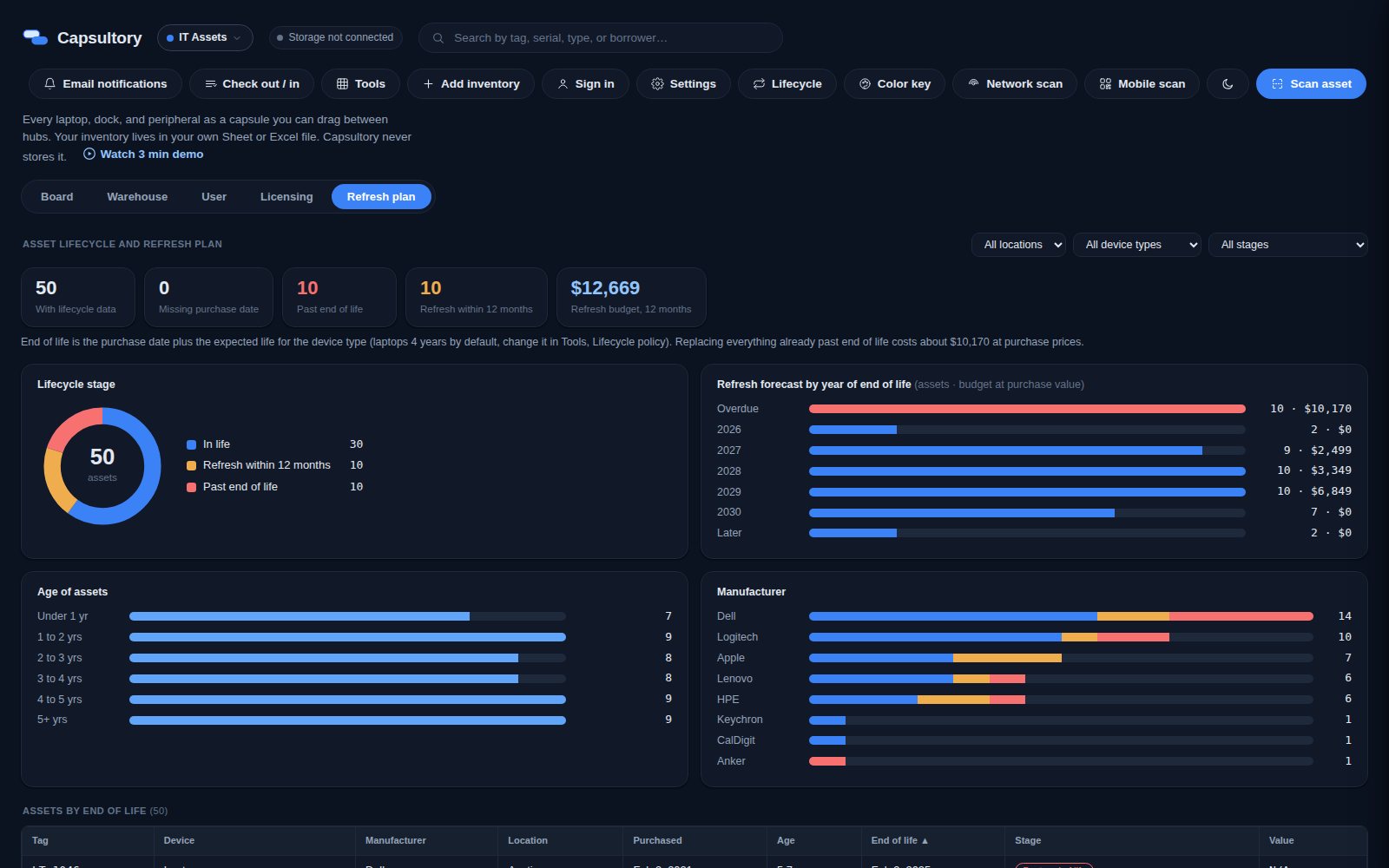
Task: Click the 0 Missing purchase date card
Action: [x=208, y=297]
